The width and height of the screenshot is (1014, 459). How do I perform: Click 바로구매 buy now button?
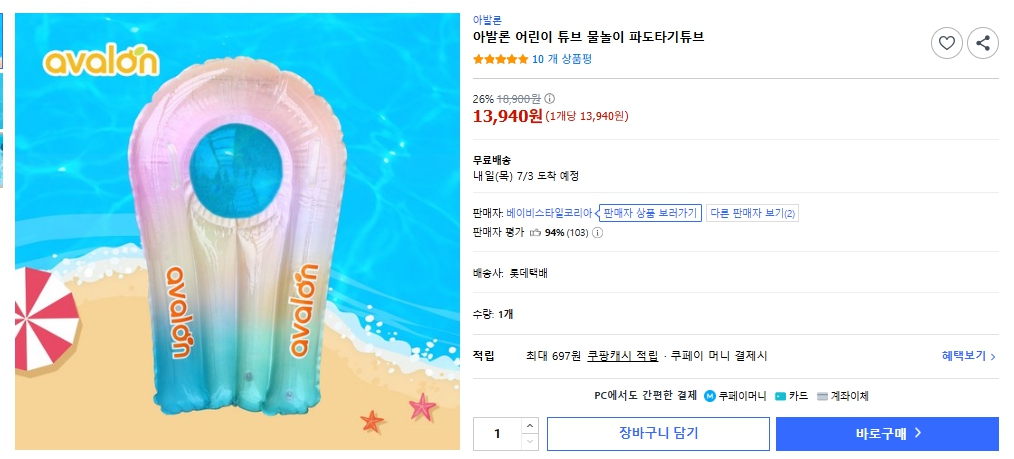click(x=887, y=434)
